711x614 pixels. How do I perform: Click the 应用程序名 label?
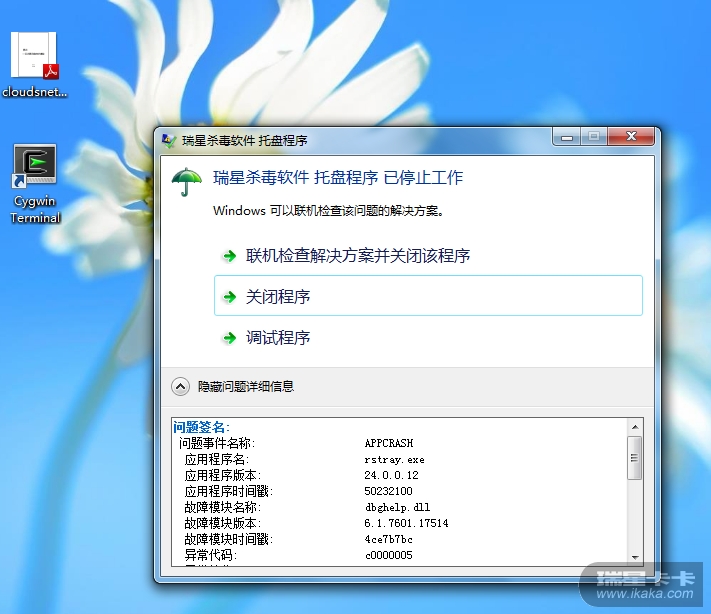tap(217, 459)
